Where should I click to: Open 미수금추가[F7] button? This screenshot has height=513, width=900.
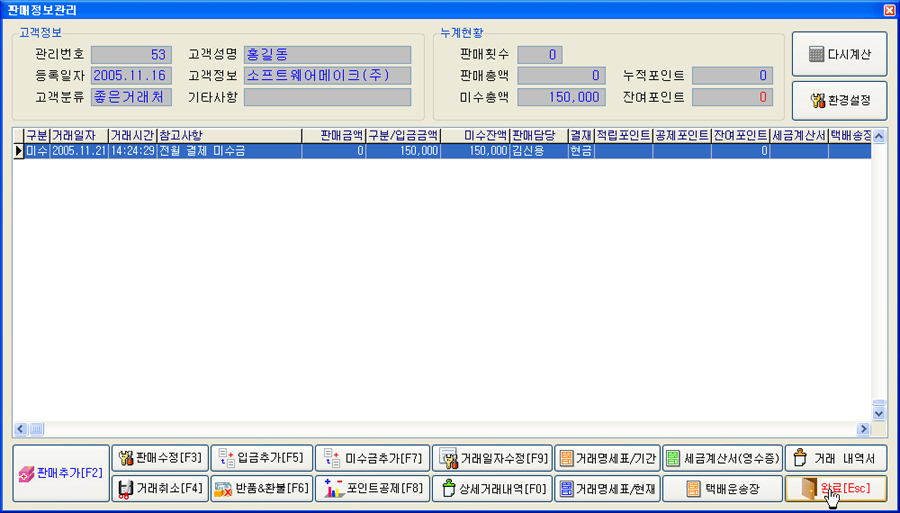[373, 458]
